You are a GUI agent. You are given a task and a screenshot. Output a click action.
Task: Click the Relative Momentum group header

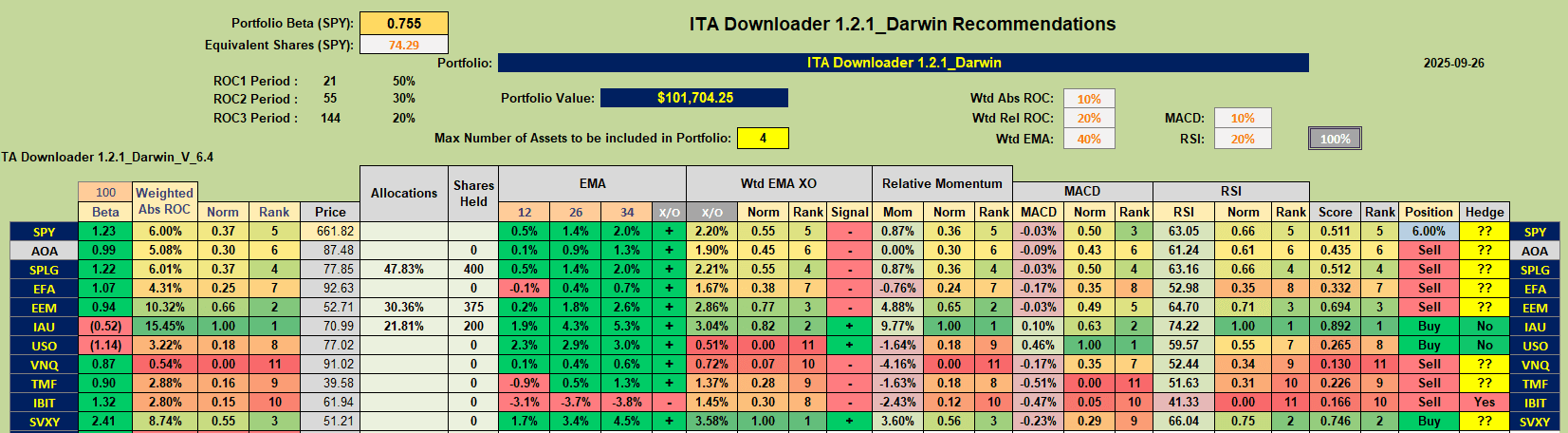coord(942,183)
